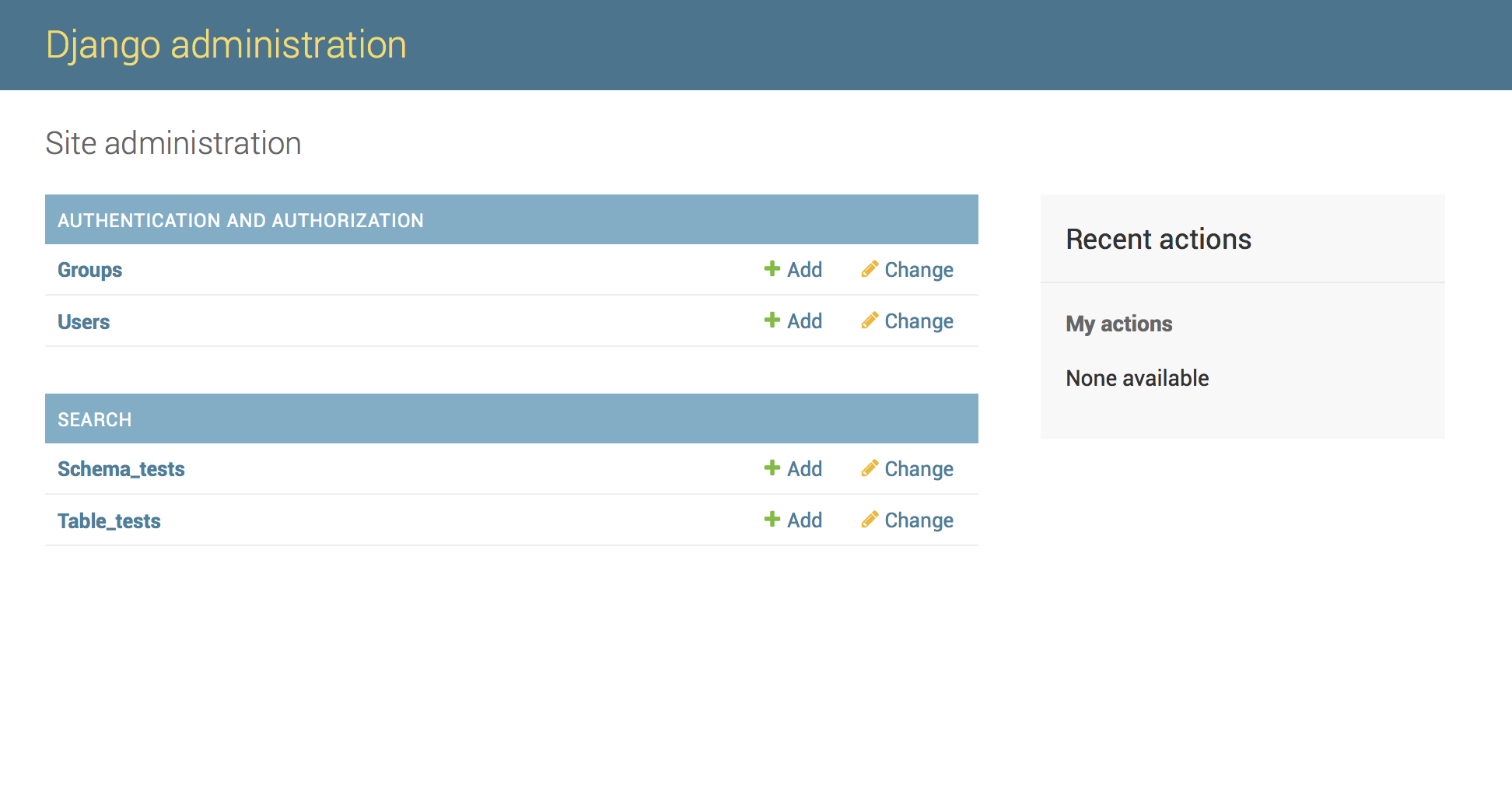
Task: Click the None available text
Action: coord(1137,378)
